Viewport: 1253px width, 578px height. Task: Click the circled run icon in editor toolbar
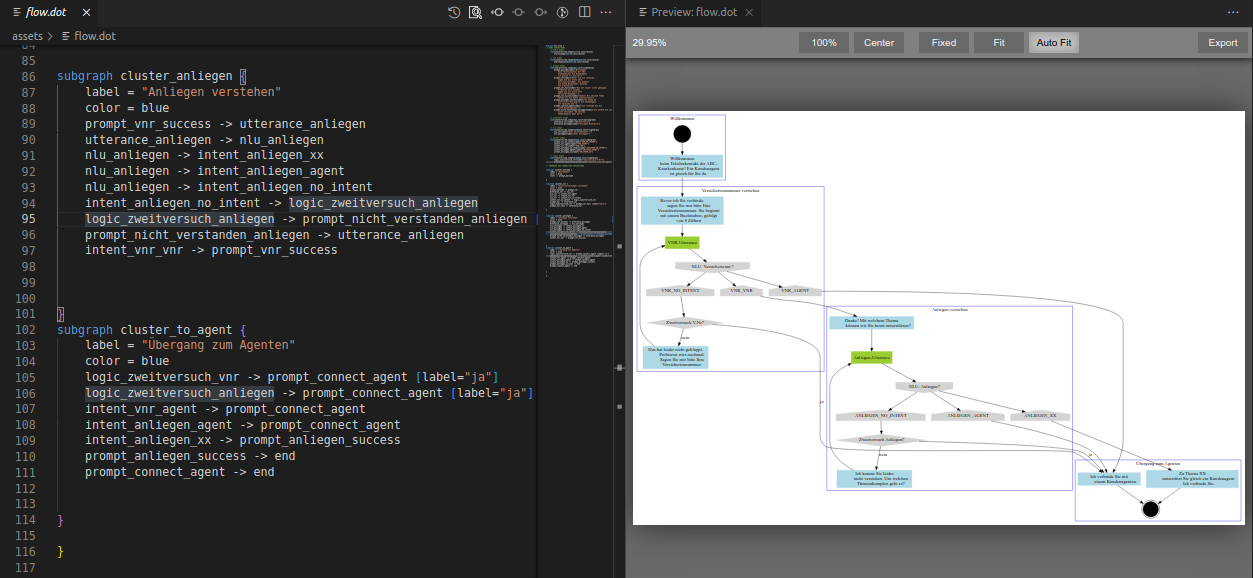(563, 12)
